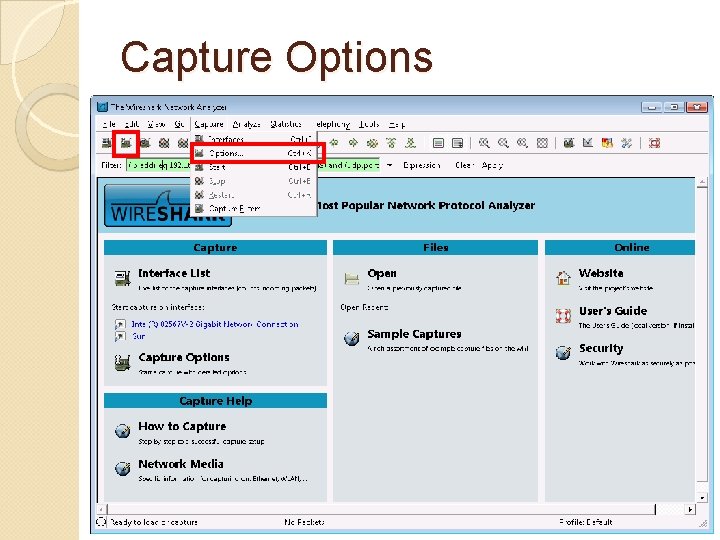Image resolution: width=720 pixels, height=540 pixels.
Task: Open the Security link
Action: click(601, 349)
